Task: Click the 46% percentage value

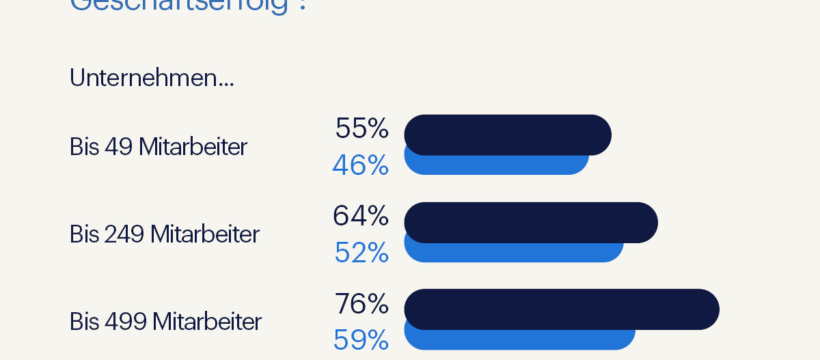Action: click(361, 165)
